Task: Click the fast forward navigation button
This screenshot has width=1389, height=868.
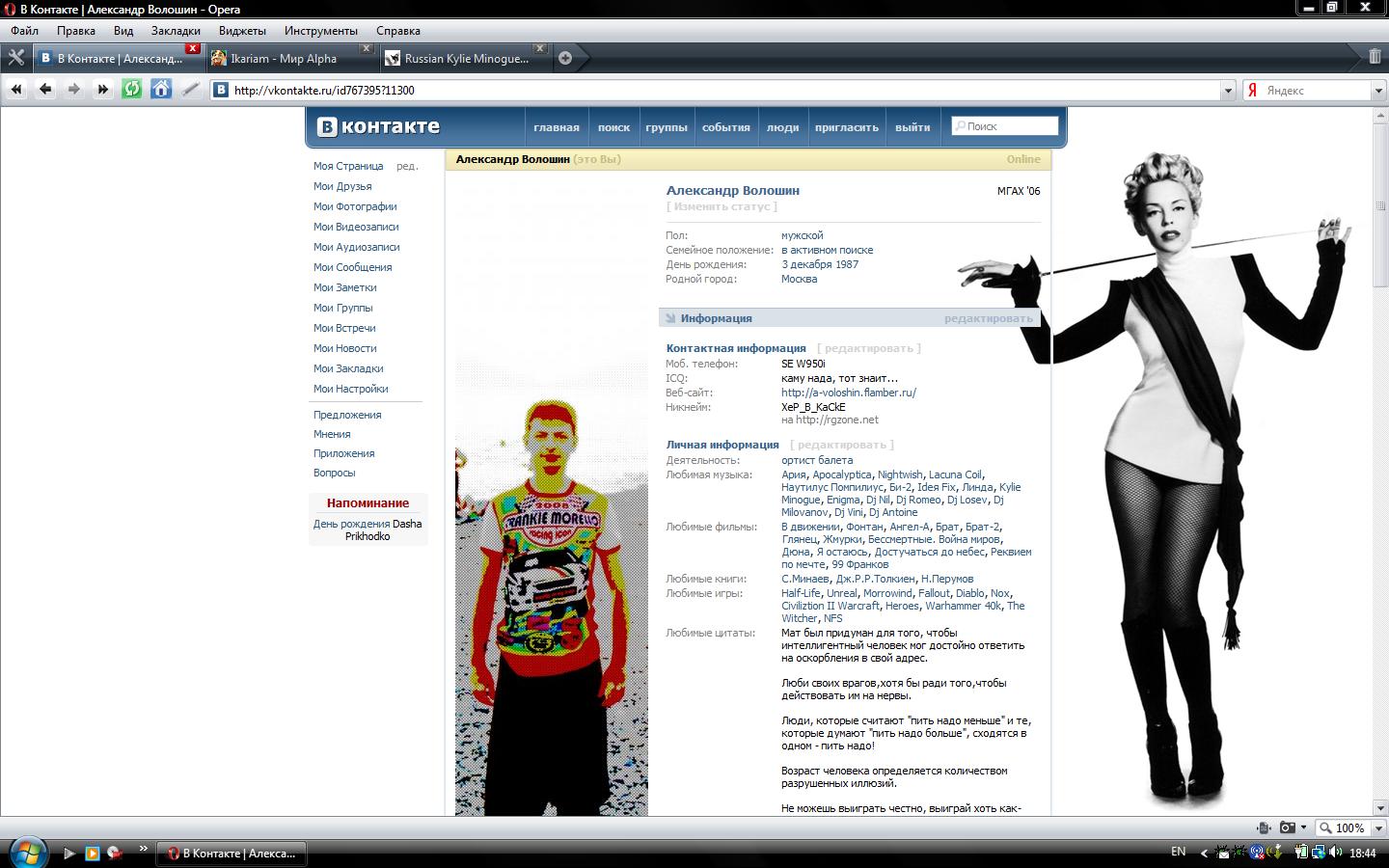Action: (102, 90)
